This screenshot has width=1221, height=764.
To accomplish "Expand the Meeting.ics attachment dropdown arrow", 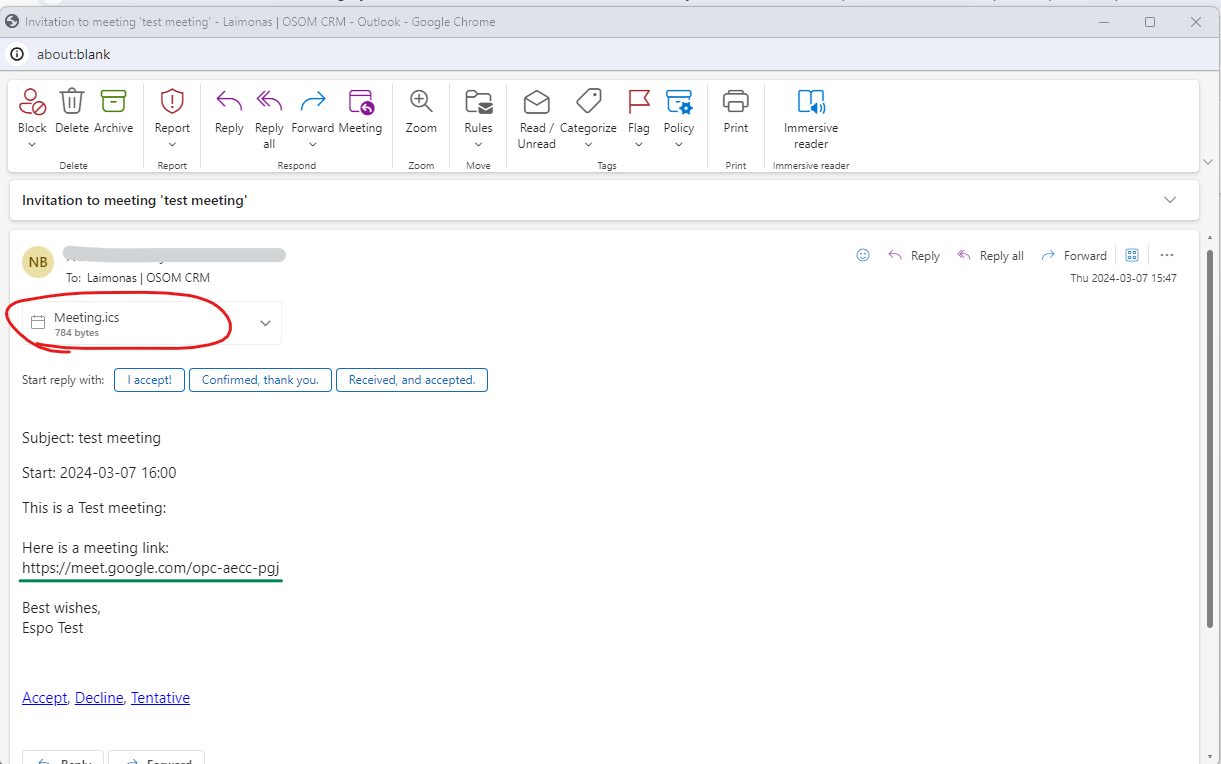I will click(x=265, y=323).
